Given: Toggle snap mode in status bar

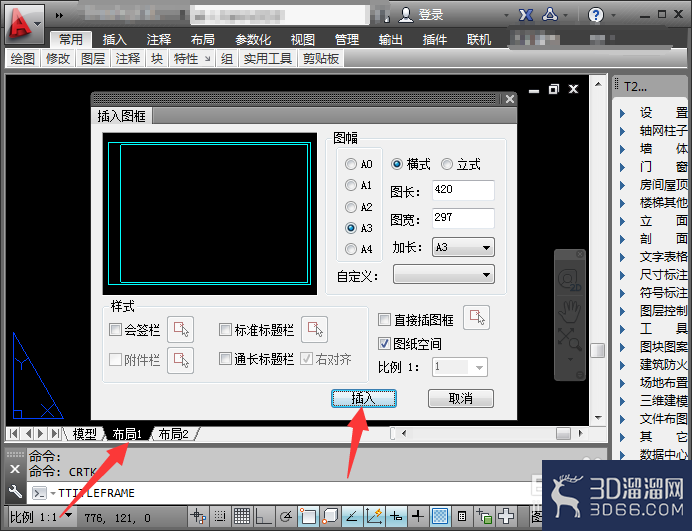Looking at the screenshot, I should point(220,516).
